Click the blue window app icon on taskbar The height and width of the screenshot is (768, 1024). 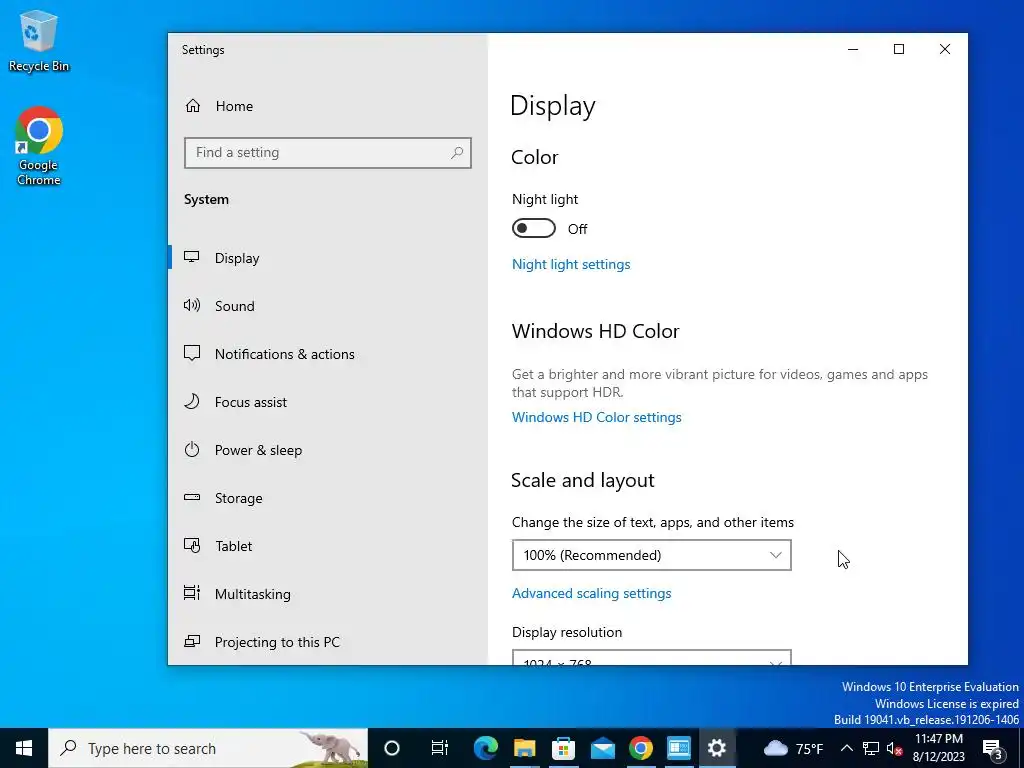[x=679, y=748]
